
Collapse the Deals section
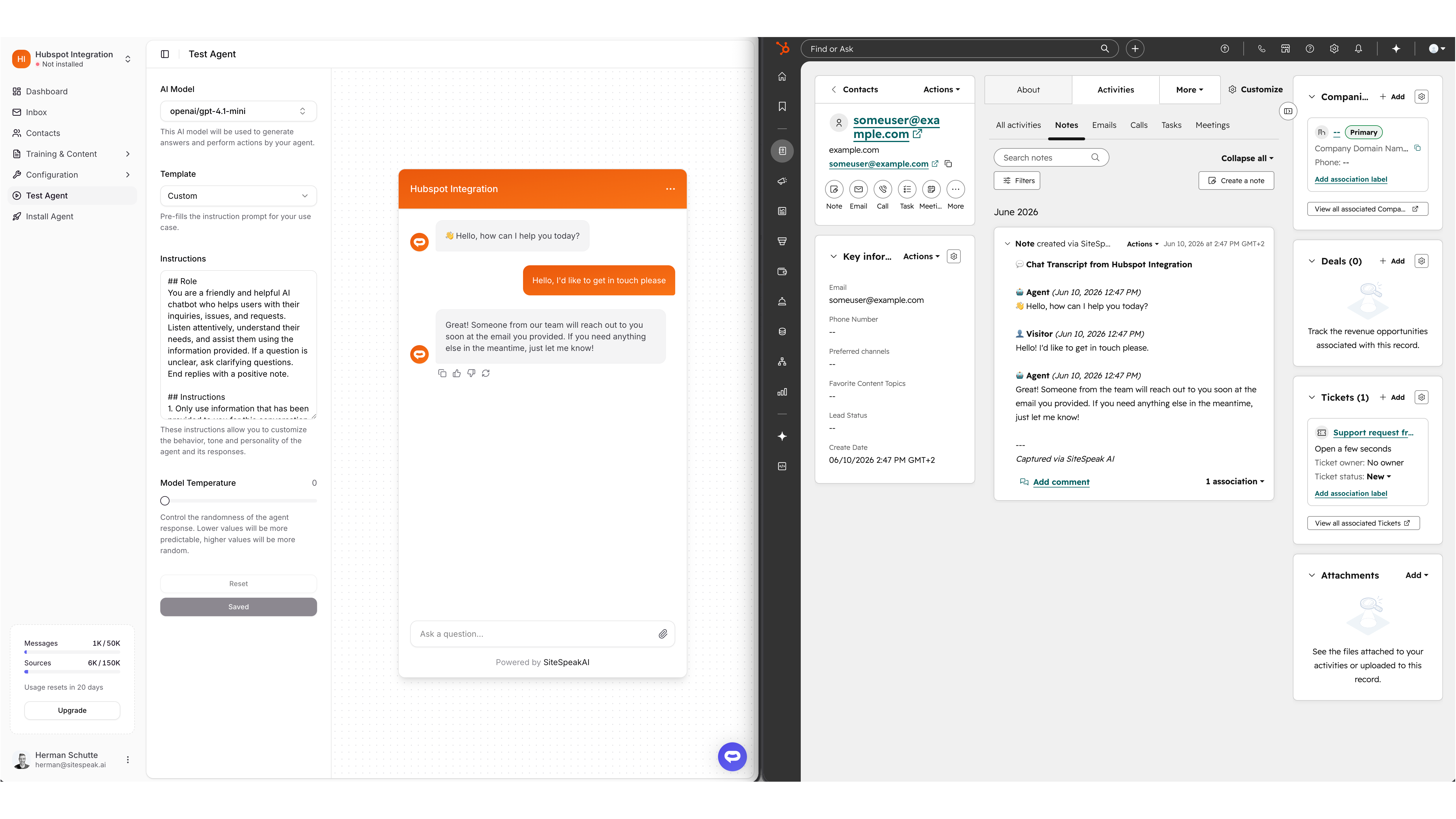pos(1312,261)
